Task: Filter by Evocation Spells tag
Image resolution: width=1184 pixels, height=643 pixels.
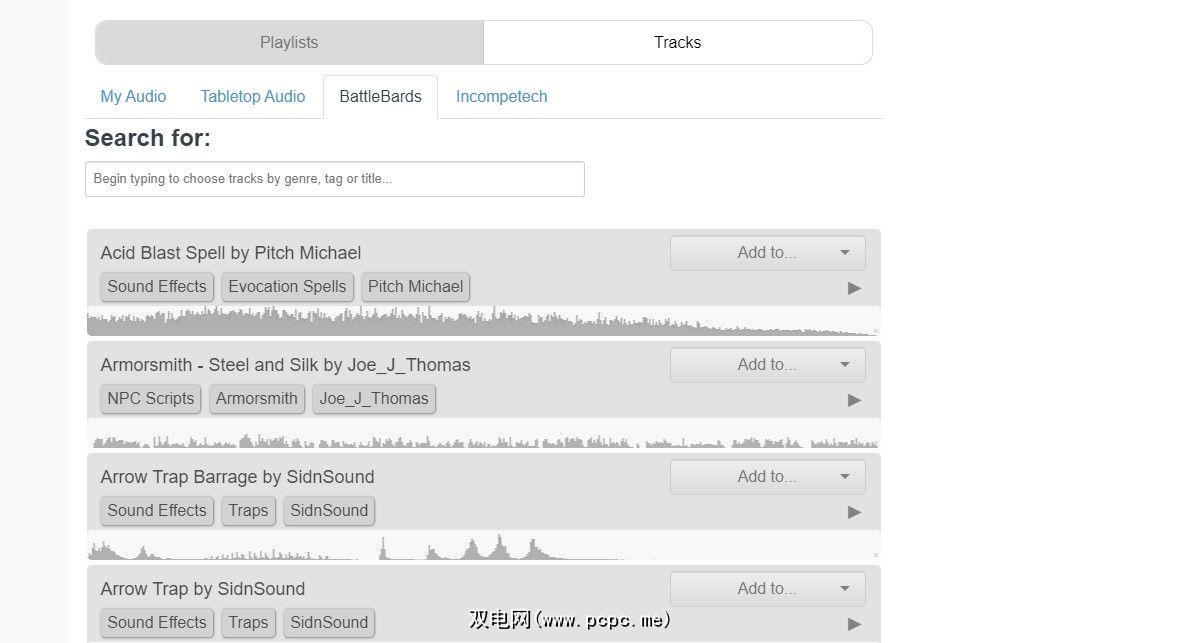Action: [x=287, y=287]
